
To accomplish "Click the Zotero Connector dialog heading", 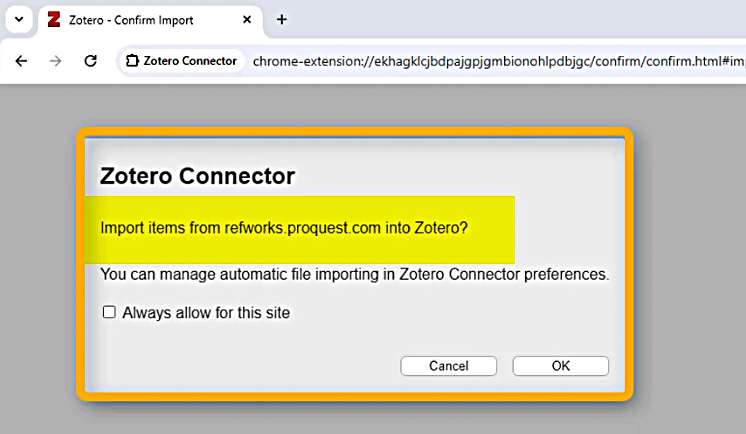I will (198, 177).
